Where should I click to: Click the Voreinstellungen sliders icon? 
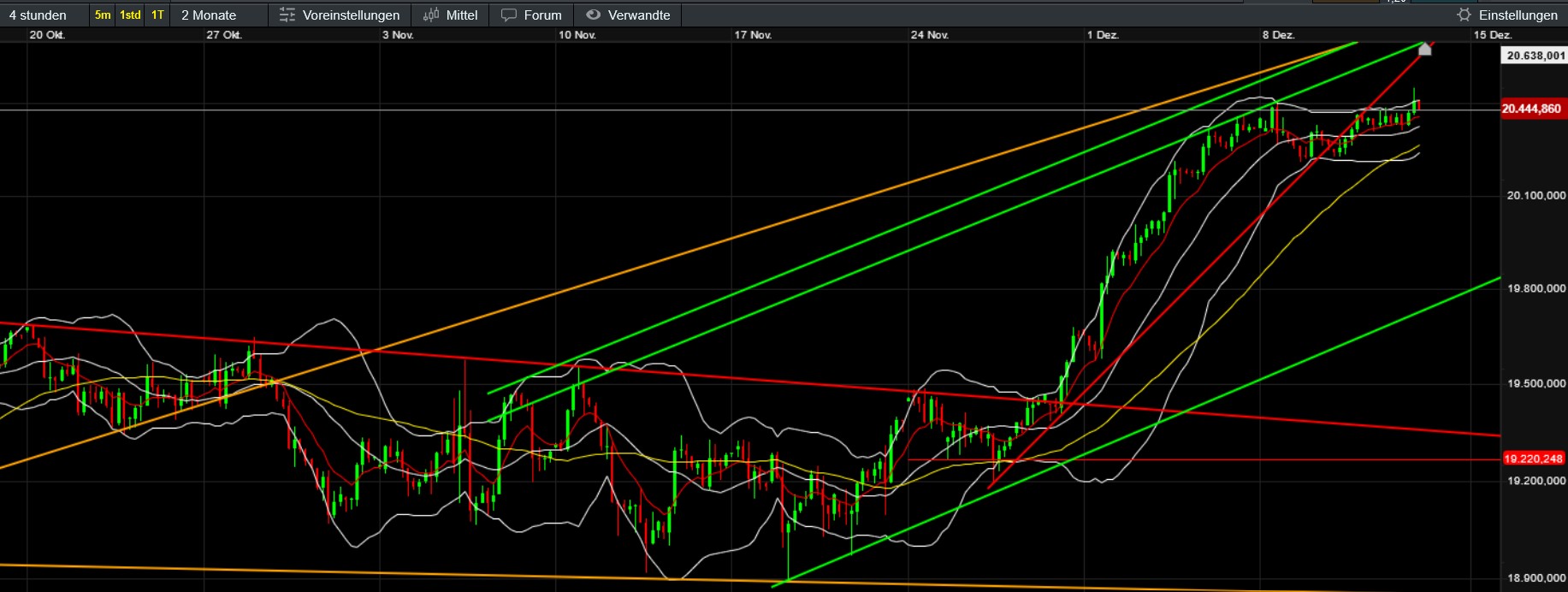287,15
